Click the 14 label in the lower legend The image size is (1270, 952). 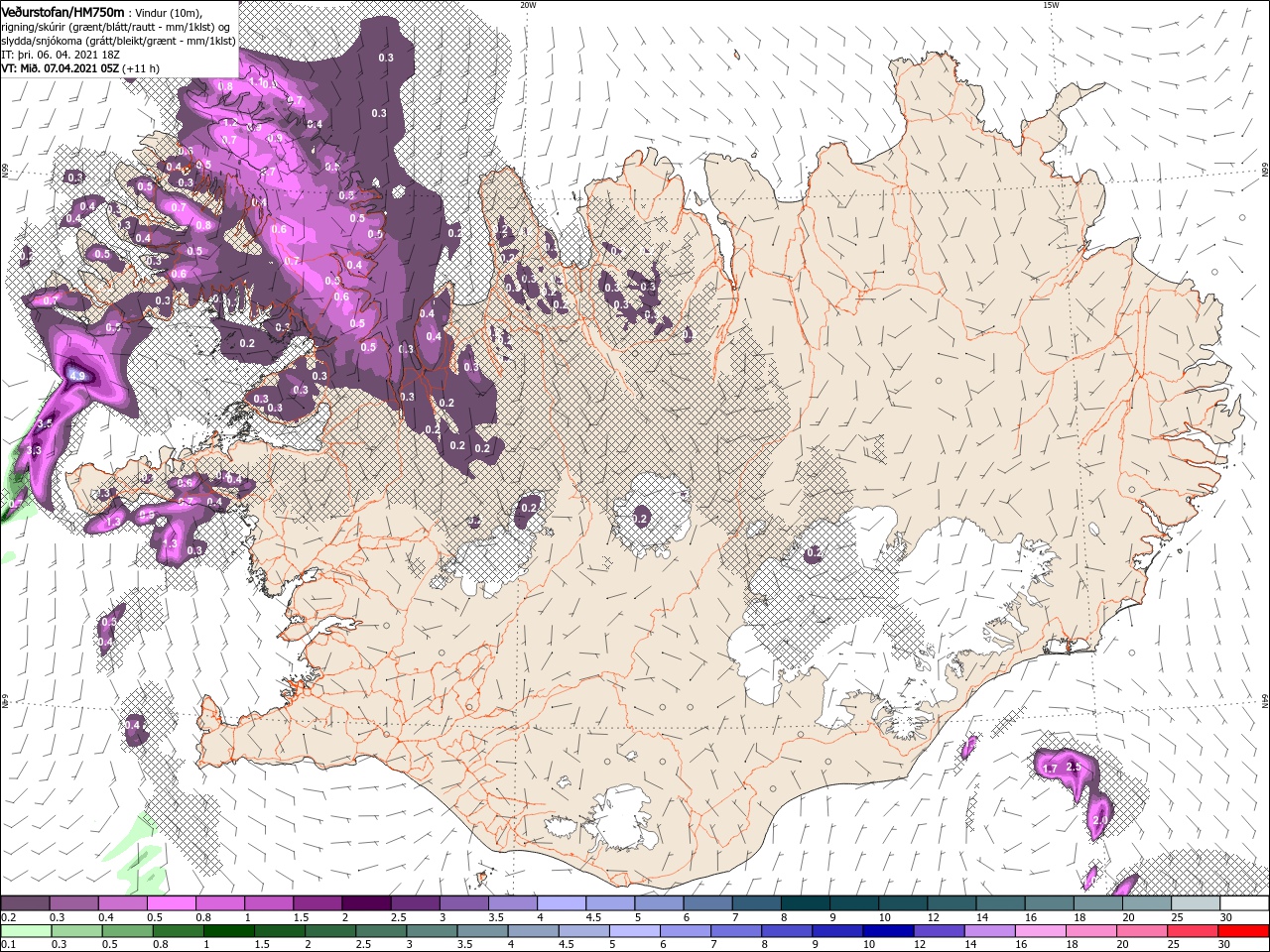[x=969, y=945]
